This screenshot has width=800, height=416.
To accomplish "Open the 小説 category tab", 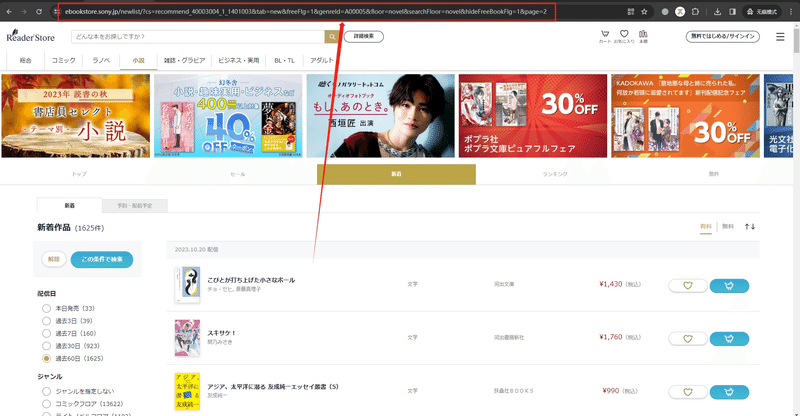I will click(139, 60).
